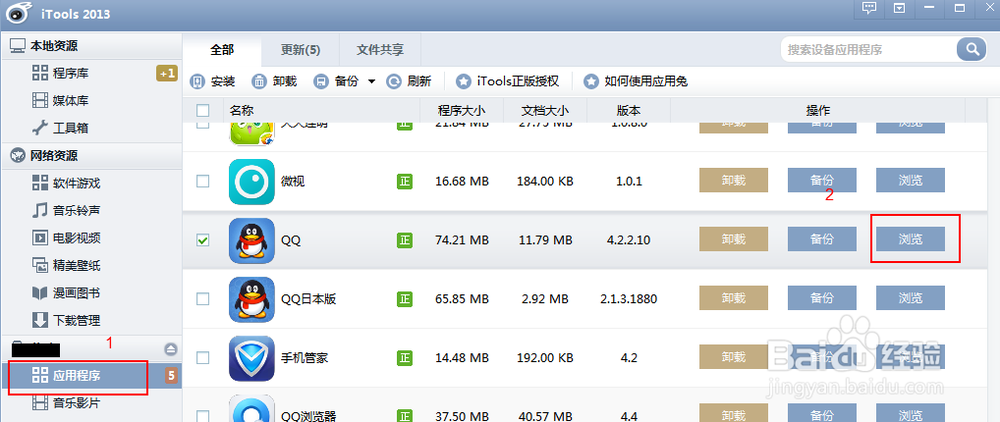The width and height of the screenshot is (1000, 422).
Task: Open the title bar dropdown menu icon
Action: click(x=899, y=8)
